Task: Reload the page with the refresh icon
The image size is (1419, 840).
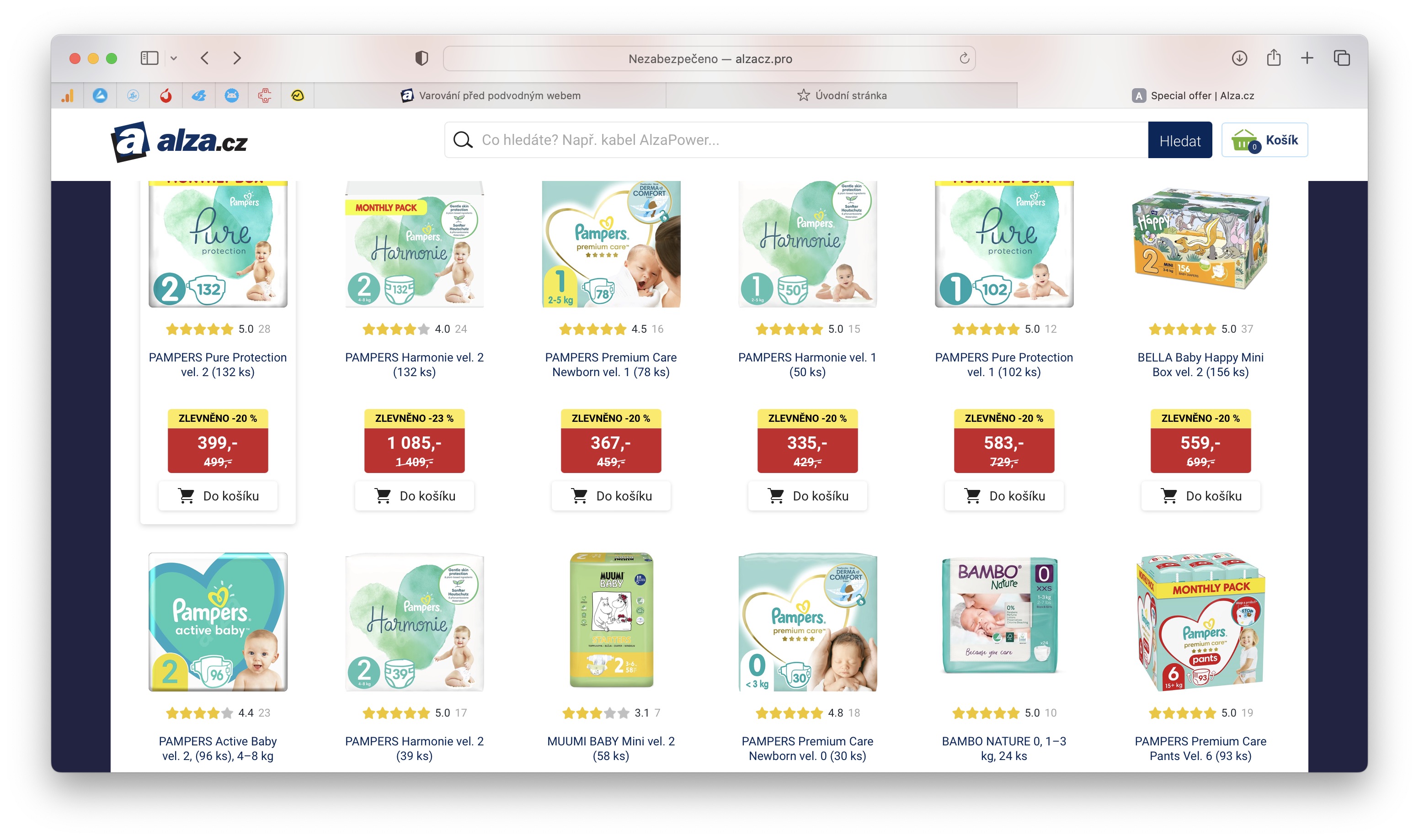Action: point(964,58)
